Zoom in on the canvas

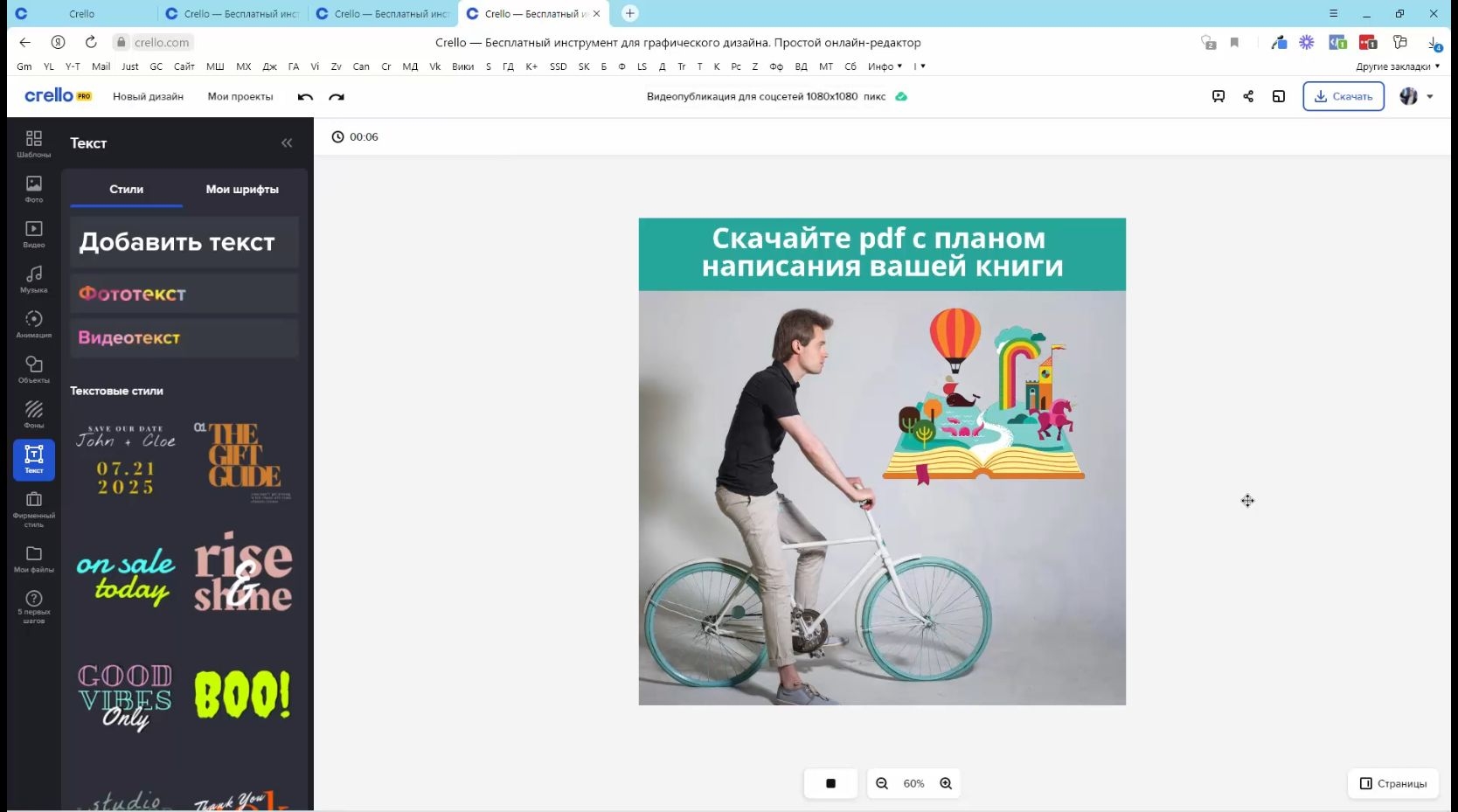click(946, 783)
